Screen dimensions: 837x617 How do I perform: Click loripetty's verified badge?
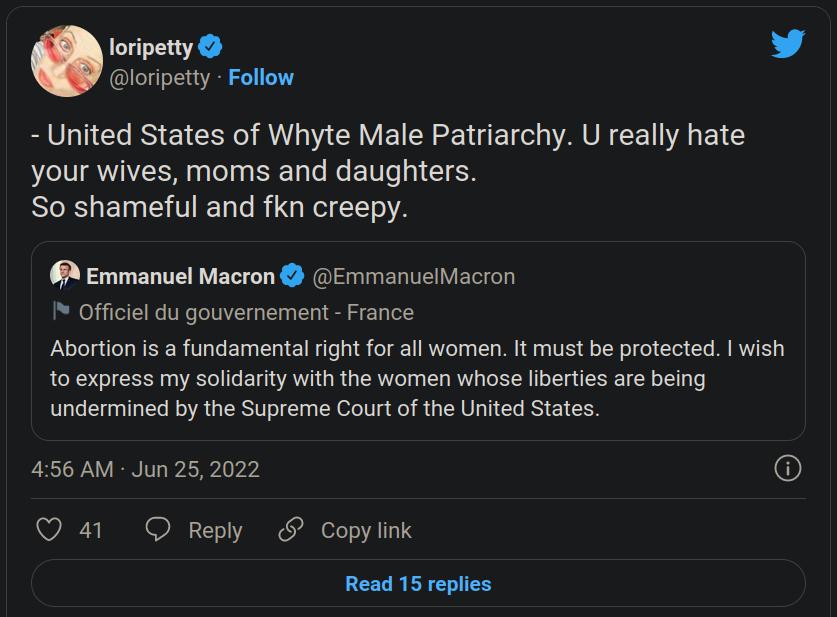[210, 46]
